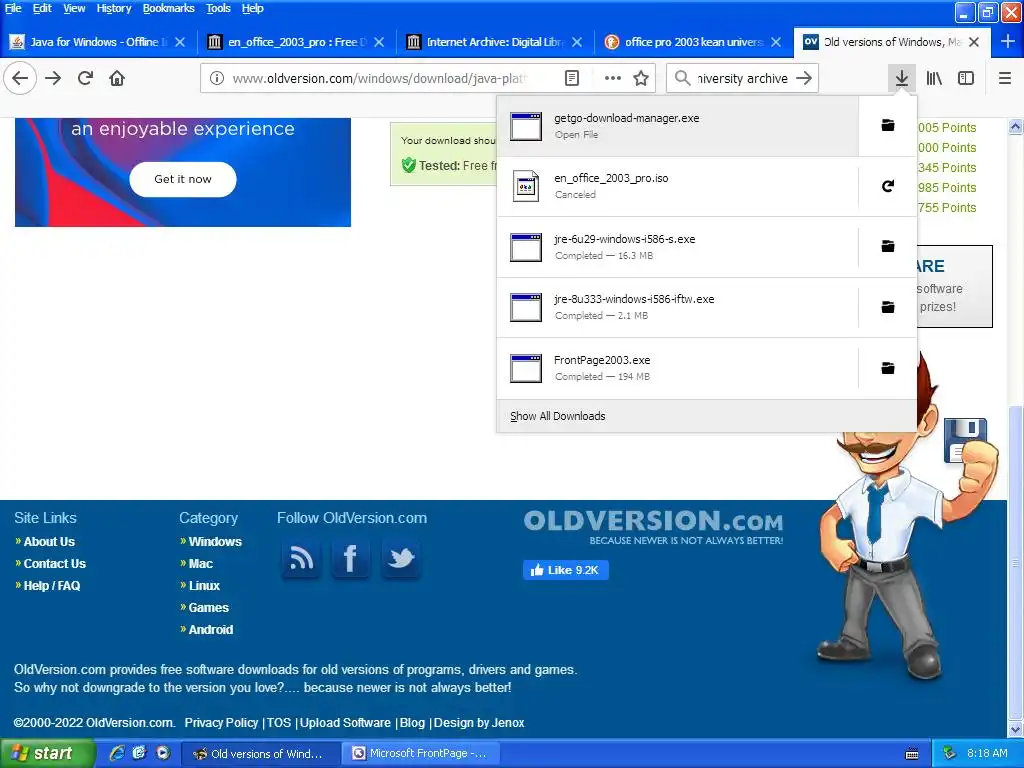1024x768 pixels.
Task: Open the Help menu
Action: (253, 8)
